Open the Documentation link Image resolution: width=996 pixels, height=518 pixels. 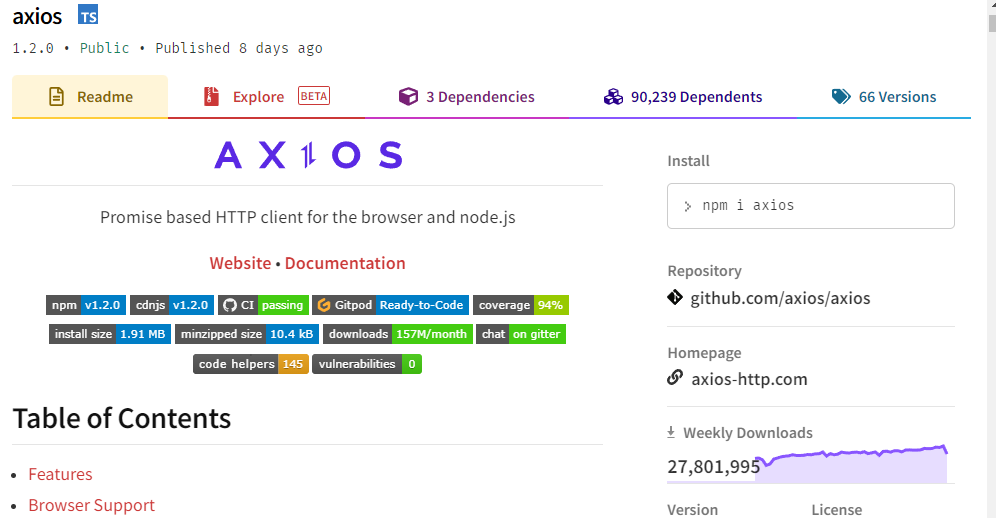pyautogui.click(x=345, y=263)
